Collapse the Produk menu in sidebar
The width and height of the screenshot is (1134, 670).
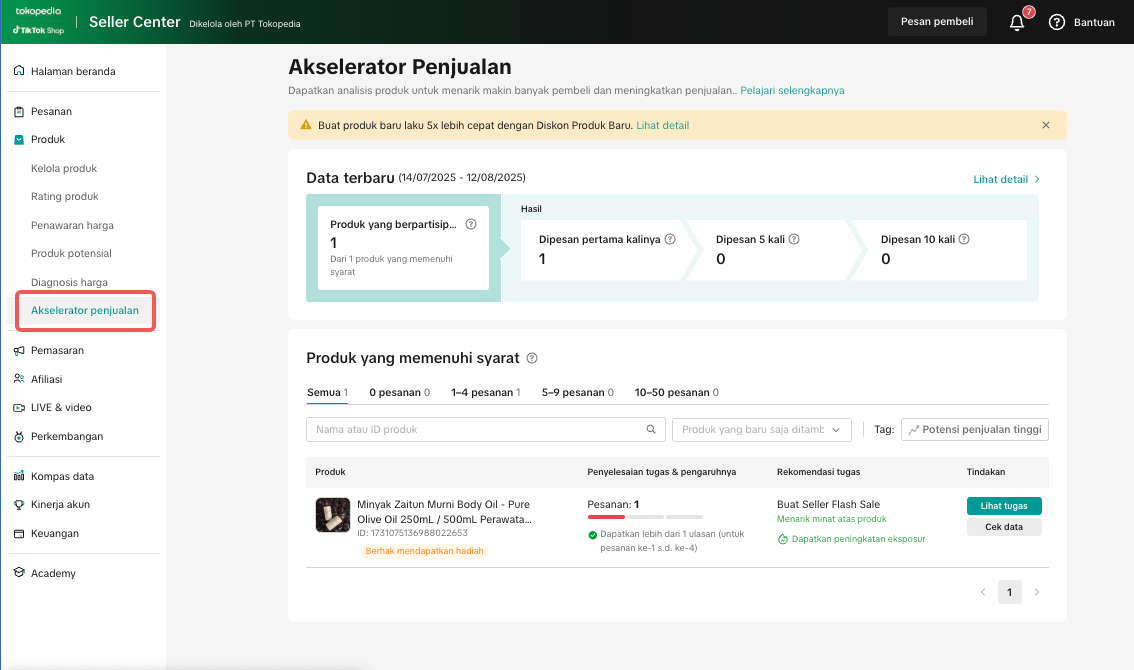click(48, 140)
